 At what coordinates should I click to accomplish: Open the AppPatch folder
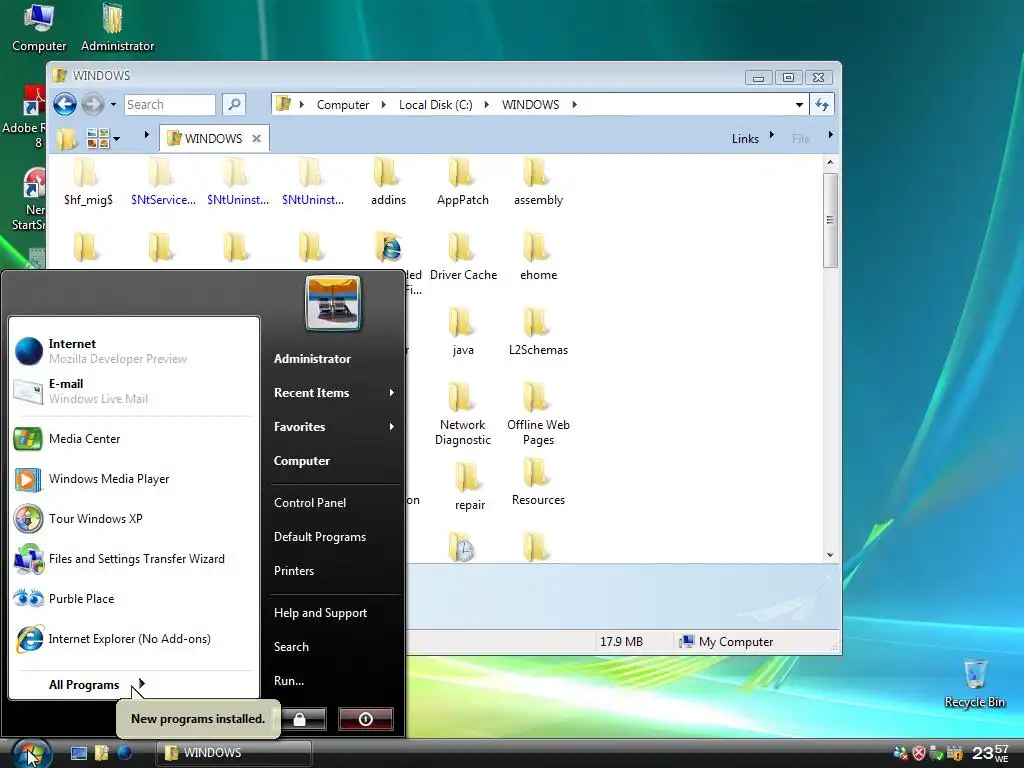[x=462, y=182]
